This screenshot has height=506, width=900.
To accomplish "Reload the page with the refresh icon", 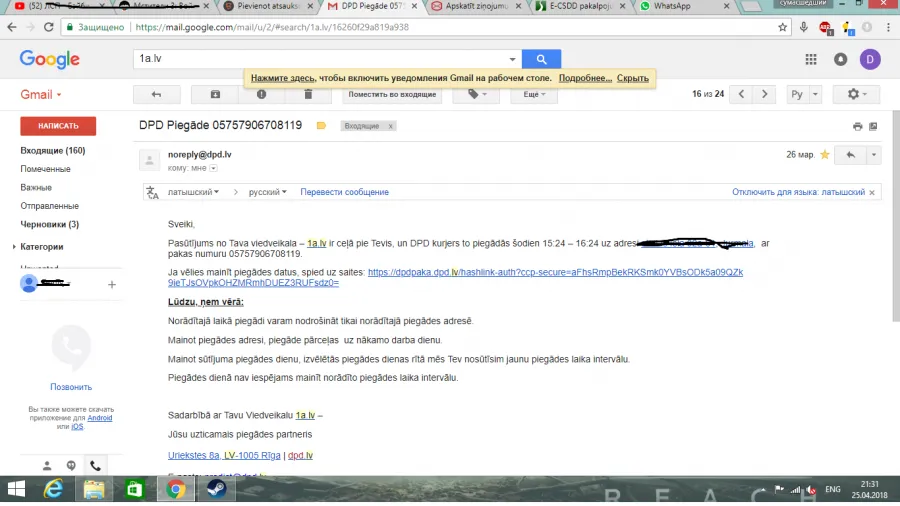I will pos(49,27).
